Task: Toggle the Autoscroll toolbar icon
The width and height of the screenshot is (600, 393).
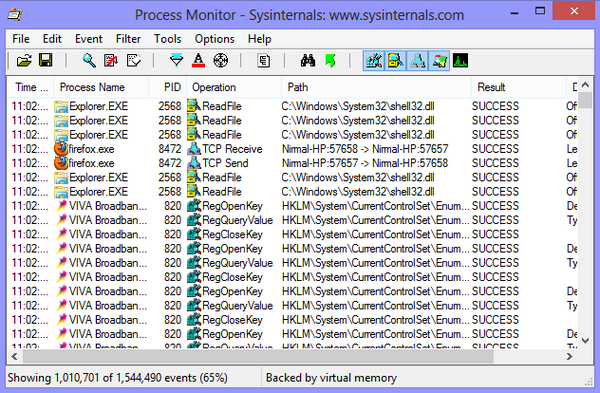Action: (x=111, y=60)
